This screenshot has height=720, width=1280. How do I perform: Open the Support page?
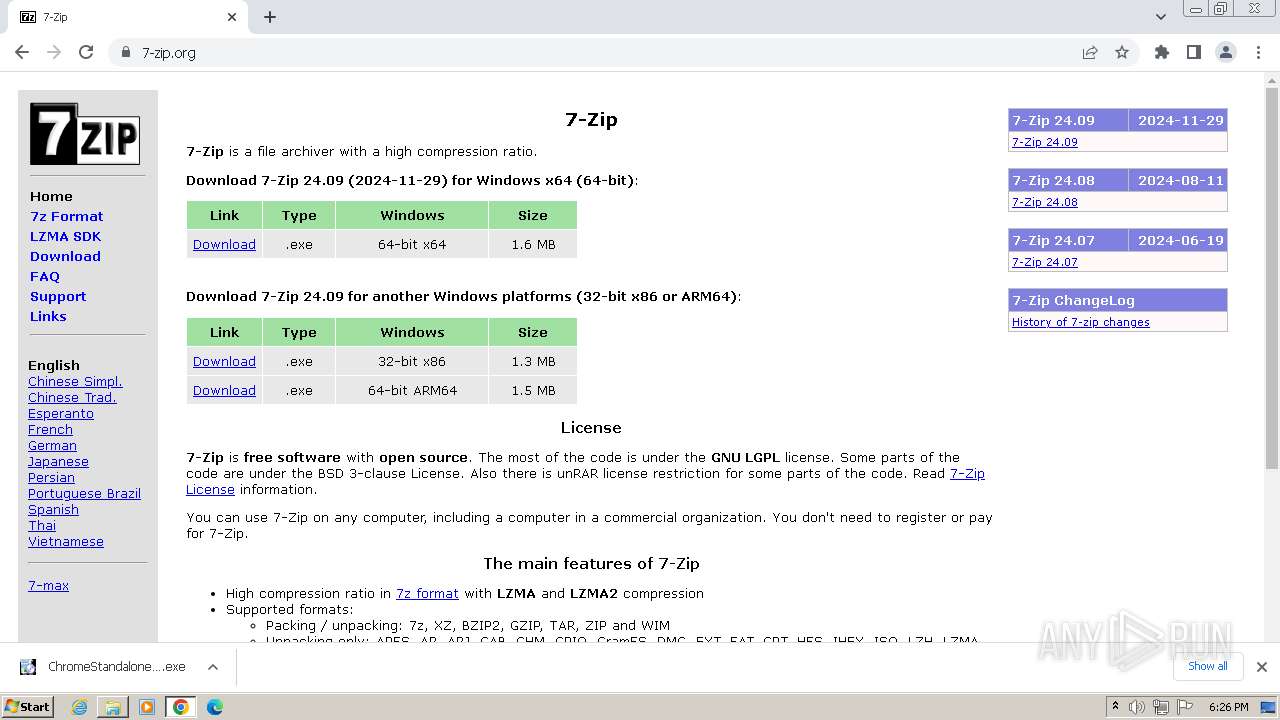point(58,296)
